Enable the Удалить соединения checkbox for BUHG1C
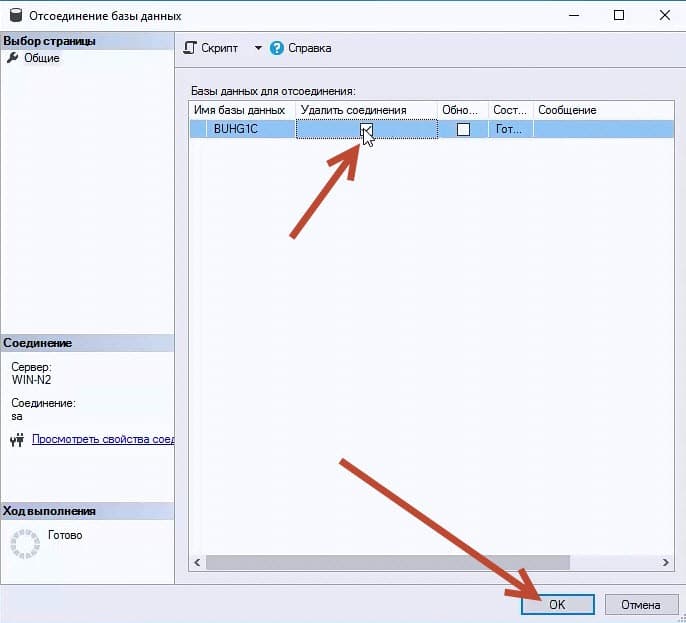 367,129
